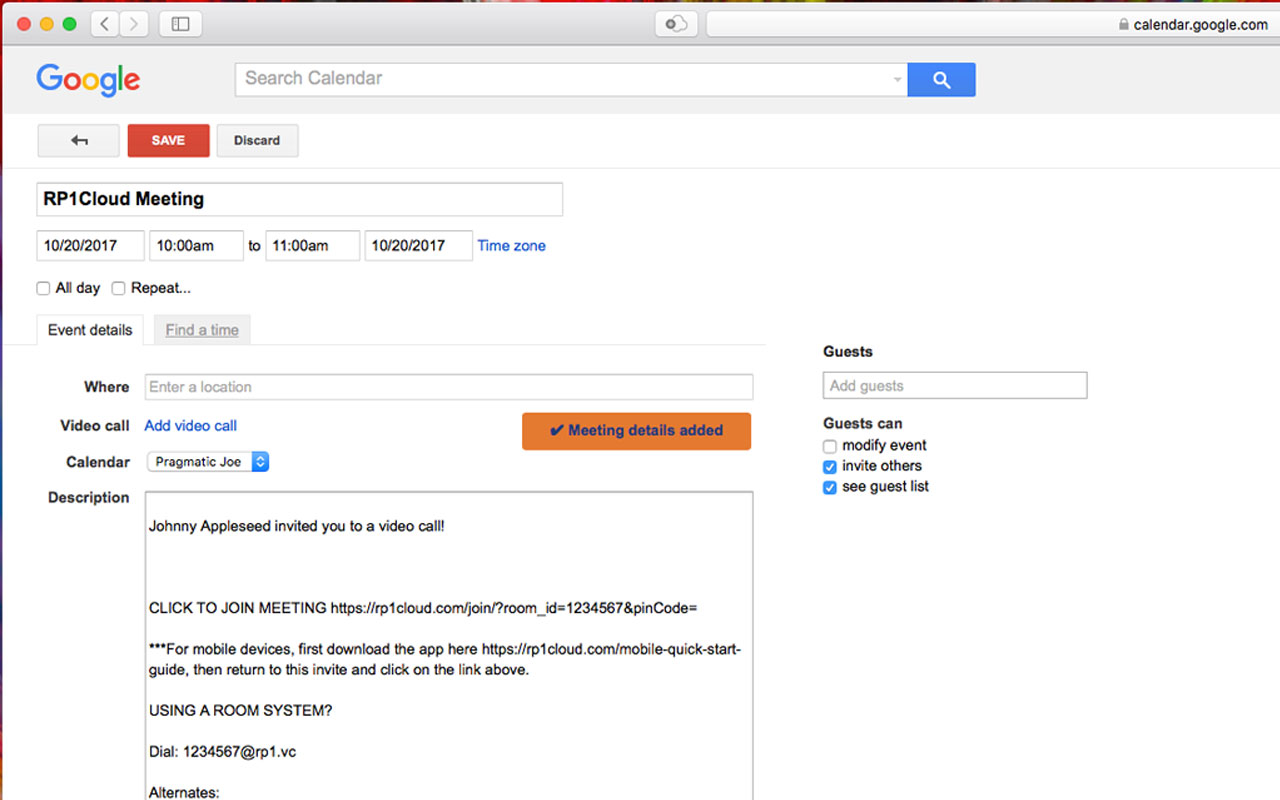This screenshot has height=800, width=1280.
Task: Enable the All day checkbox
Action: point(43,288)
